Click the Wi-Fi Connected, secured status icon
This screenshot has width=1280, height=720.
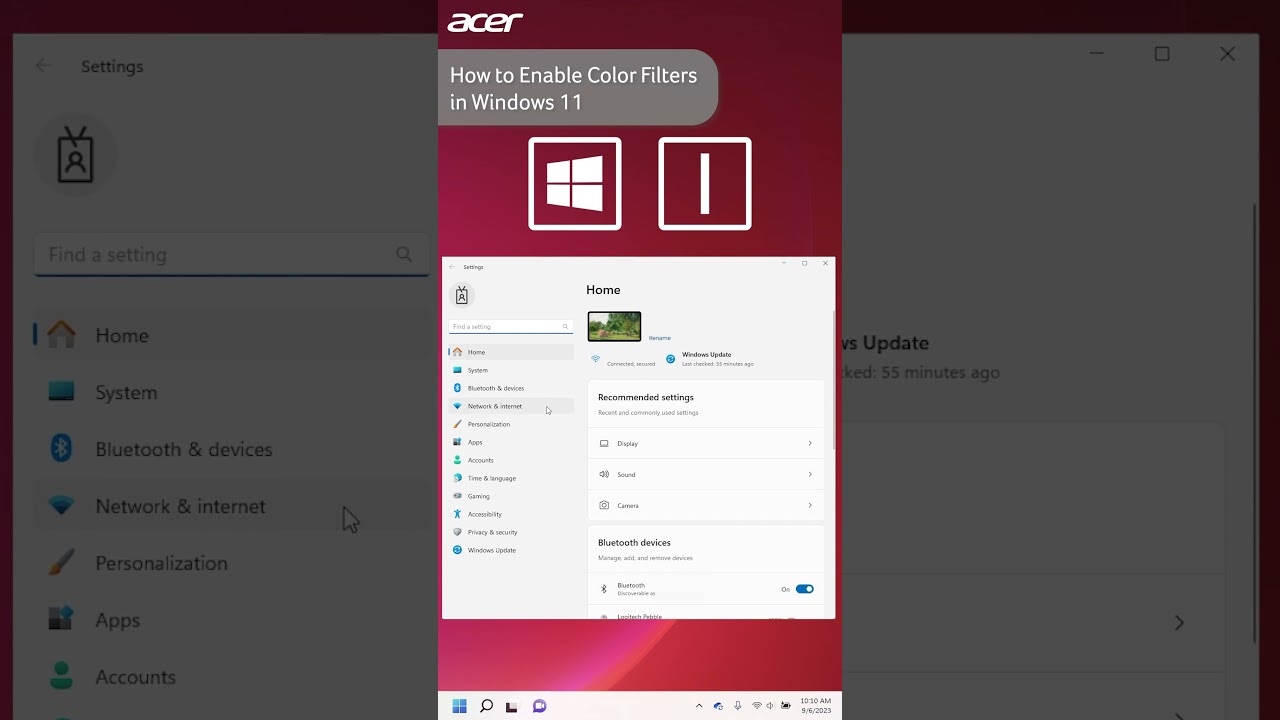tap(596, 359)
